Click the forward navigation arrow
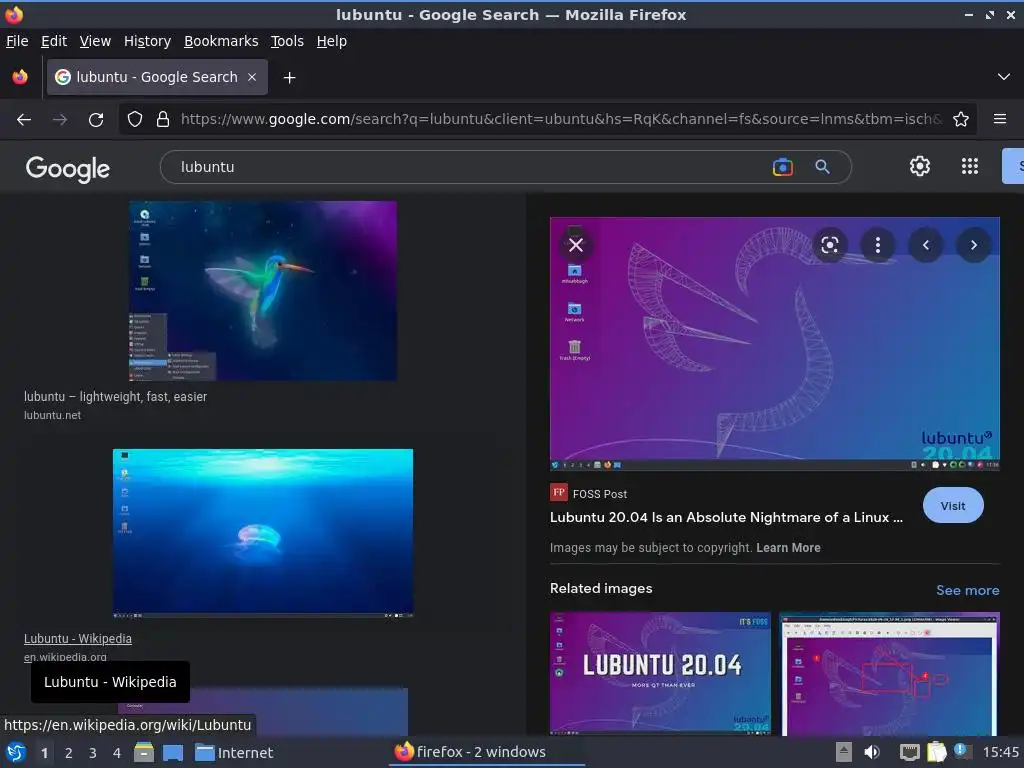This screenshot has width=1024, height=768. point(60,120)
